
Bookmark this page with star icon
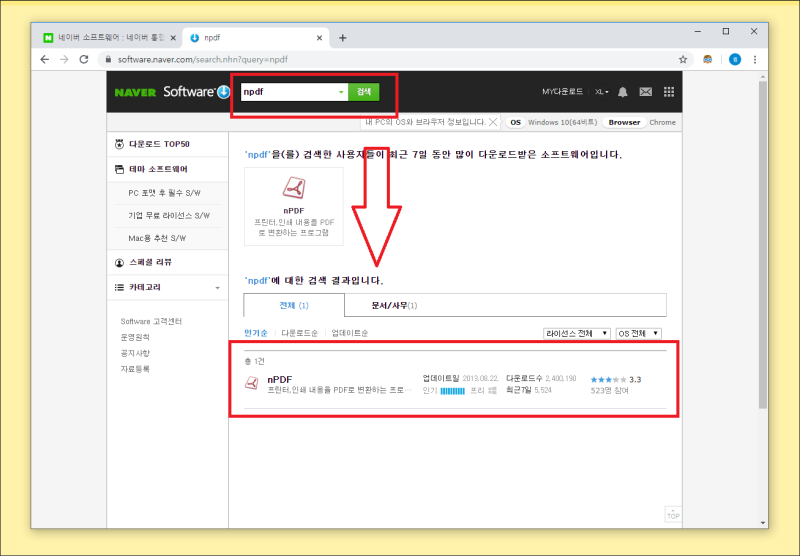(683, 60)
